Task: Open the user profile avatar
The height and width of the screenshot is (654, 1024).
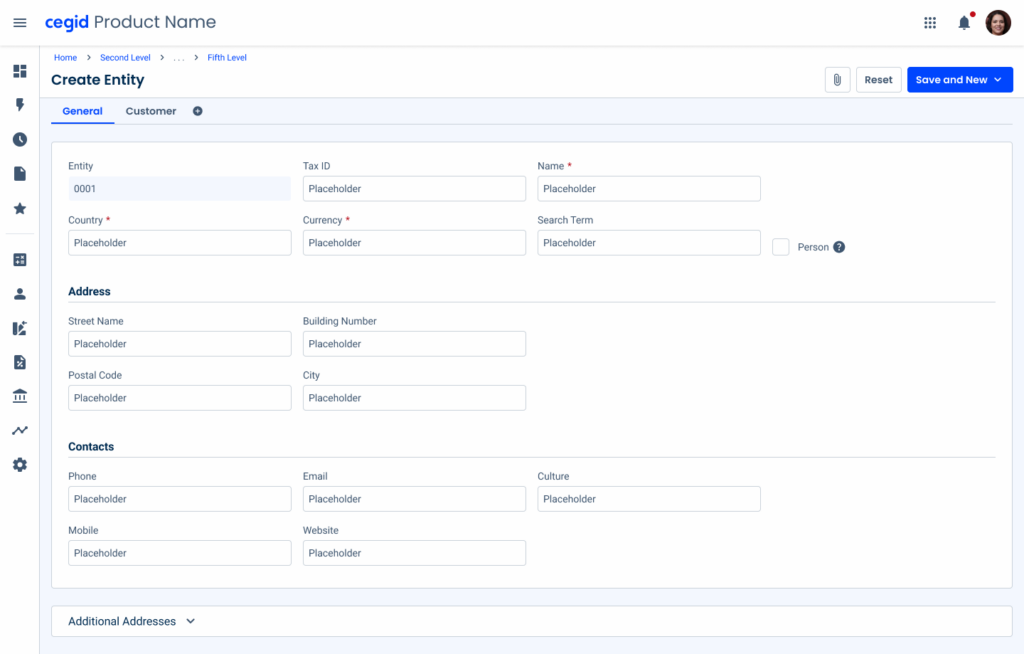Action: pyautogui.click(x=998, y=23)
